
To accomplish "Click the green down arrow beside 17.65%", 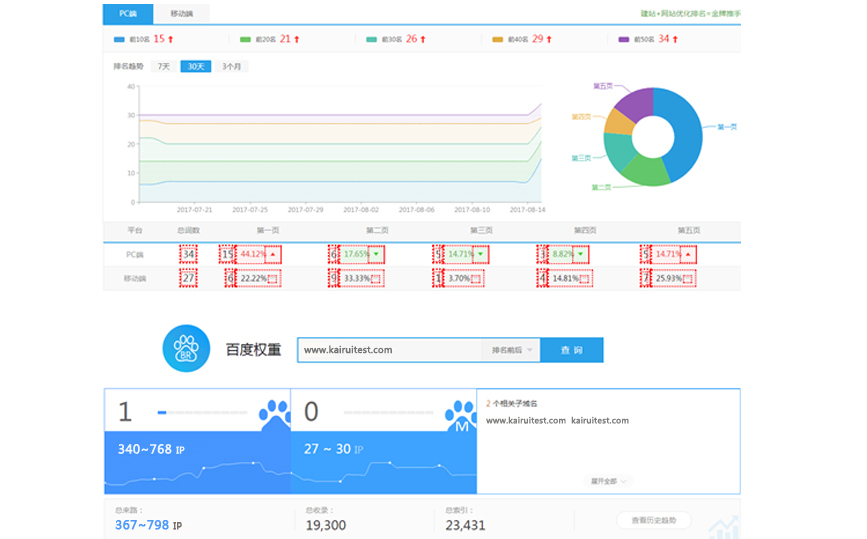I will click(x=376, y=254).
